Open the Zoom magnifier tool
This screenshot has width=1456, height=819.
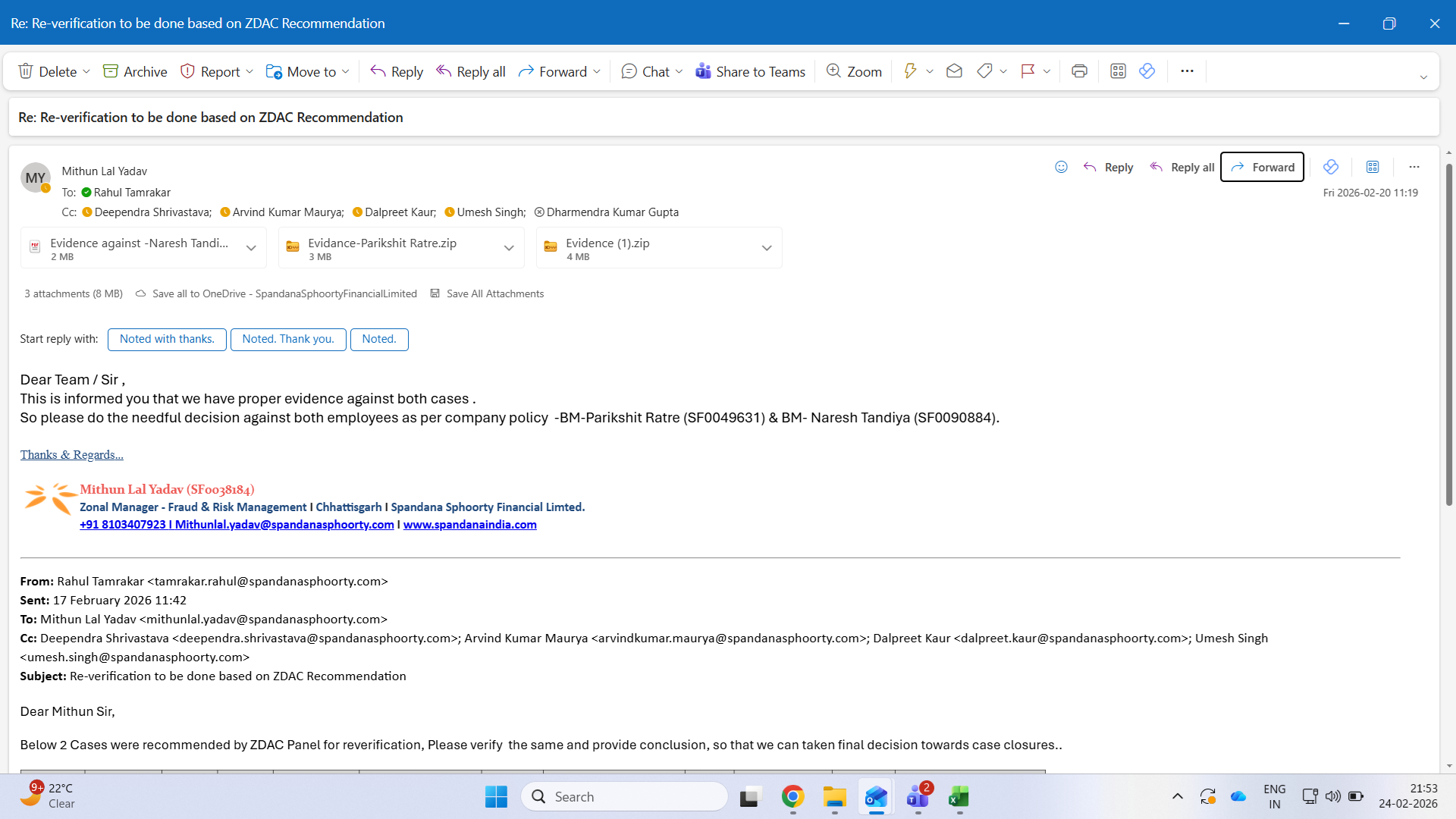854,71
